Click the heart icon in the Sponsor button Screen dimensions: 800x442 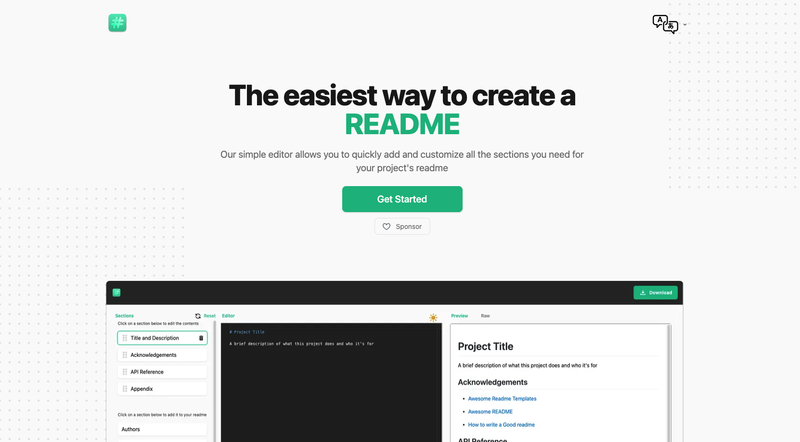point(386,226)
